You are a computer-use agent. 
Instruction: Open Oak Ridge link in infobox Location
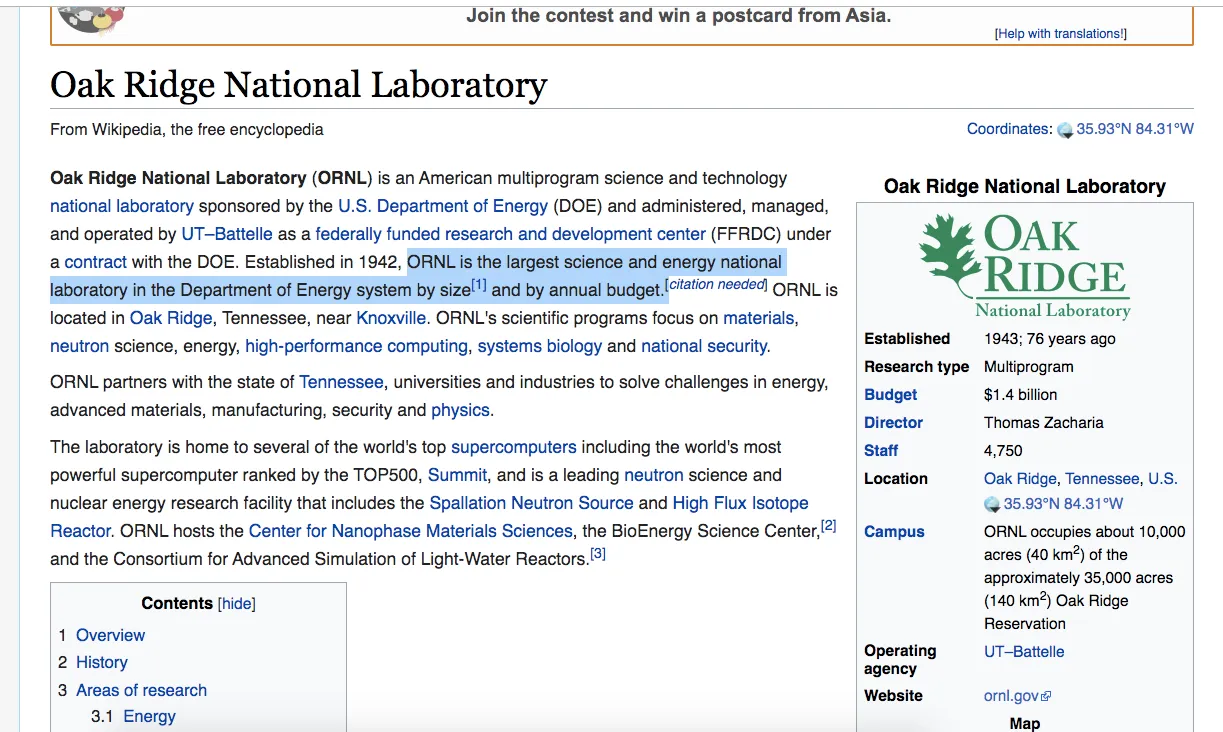1020,479
